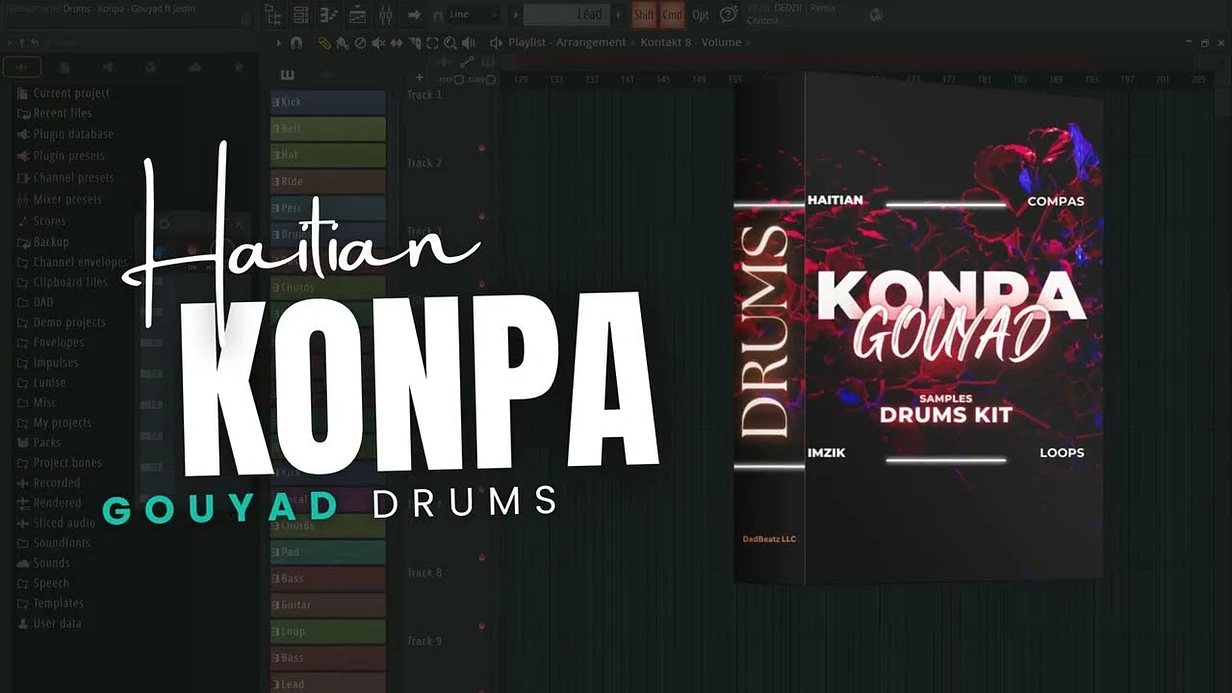Select the Hat pattern

[x=328, y=155]
